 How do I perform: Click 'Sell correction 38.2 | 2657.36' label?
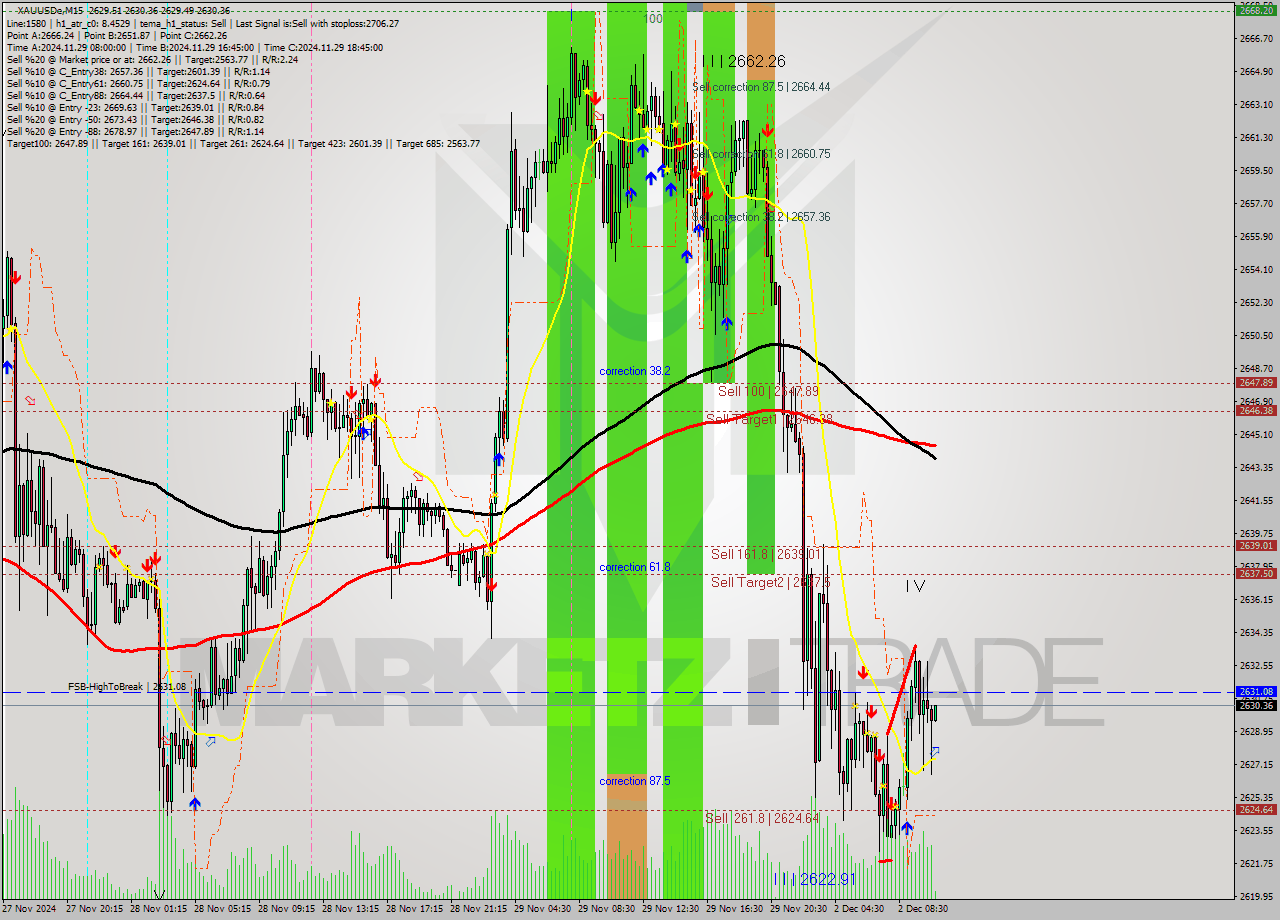pos(761,217)
